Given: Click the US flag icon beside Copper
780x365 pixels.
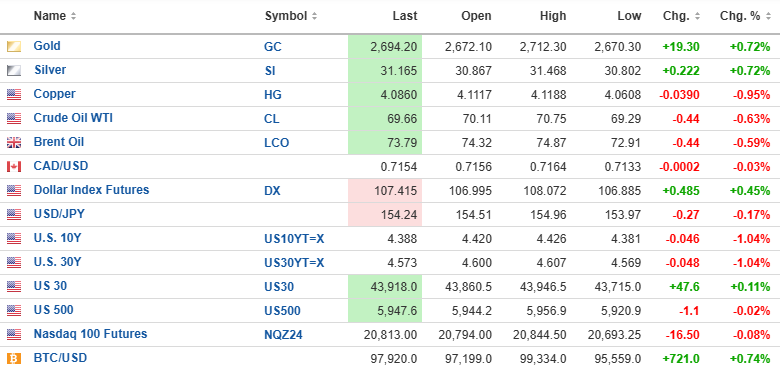Looking at the screenshot, I should 14,94.
